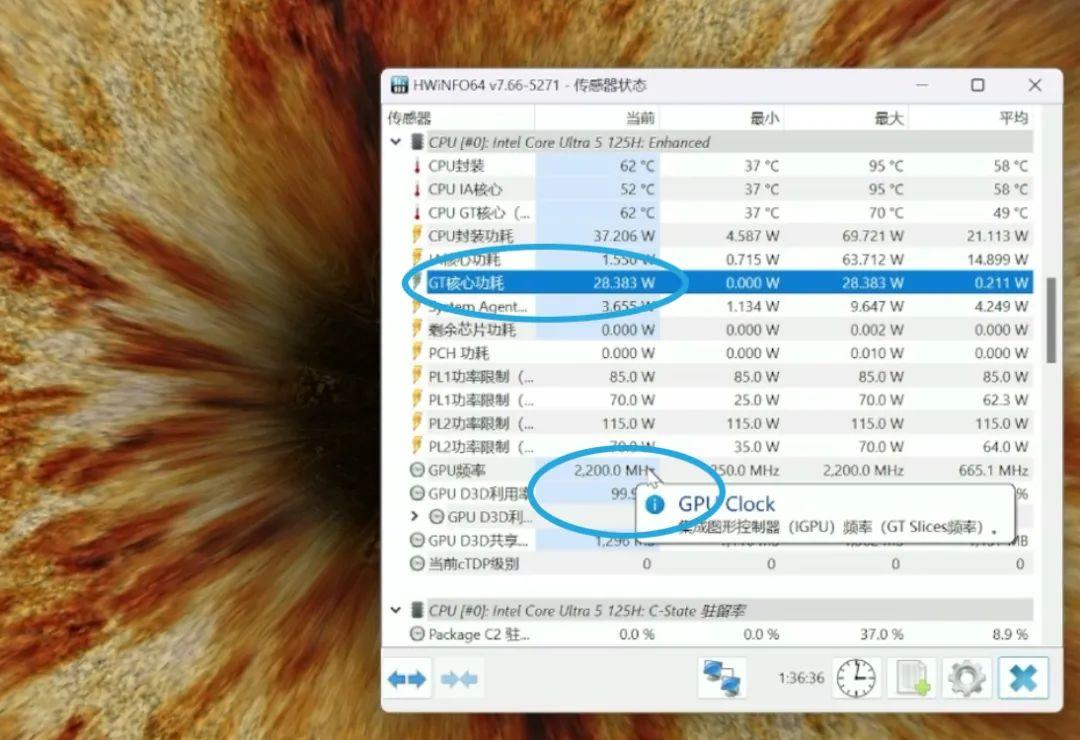Image resolution: width=1080 pixels, height=740 pixels.
Task: Click the lightning icon on the PL1 row averaging 62.3 W
Action: pos(417,400)
